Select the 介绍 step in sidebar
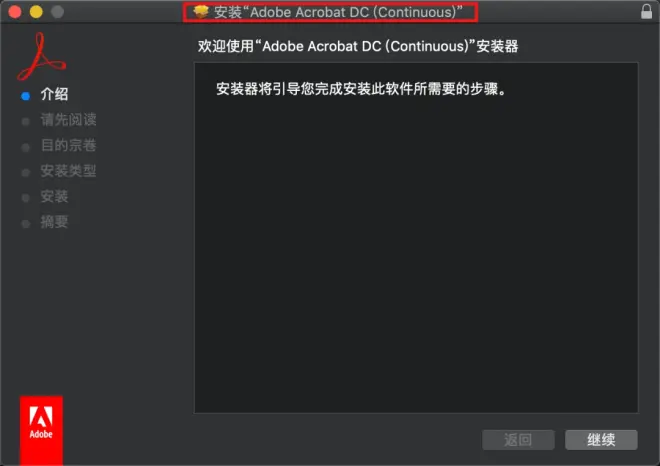This screenshot has width=660, height=466. tap(54, 94)
